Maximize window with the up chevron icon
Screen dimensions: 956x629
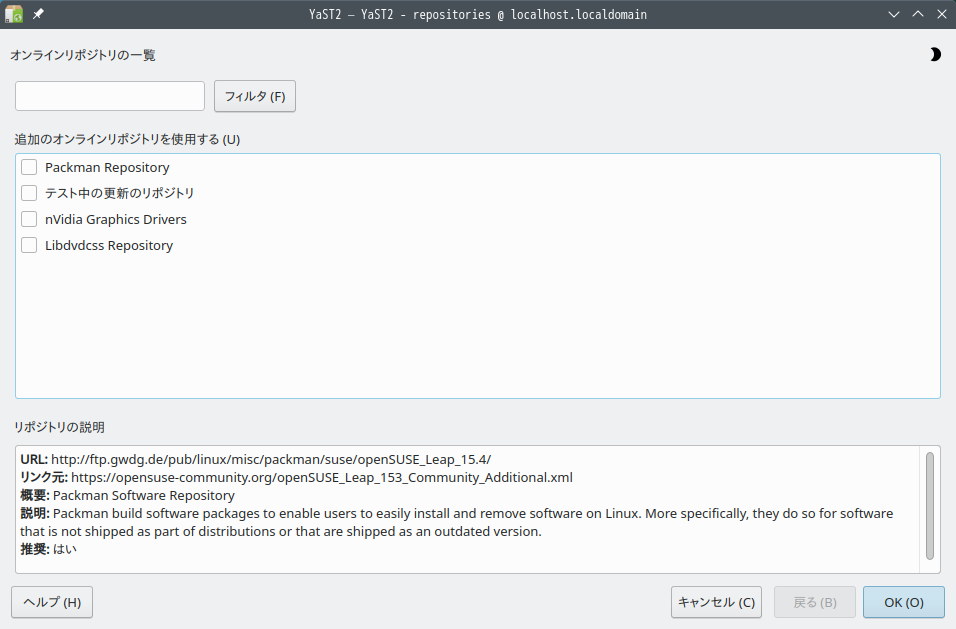tap(918, 14)
